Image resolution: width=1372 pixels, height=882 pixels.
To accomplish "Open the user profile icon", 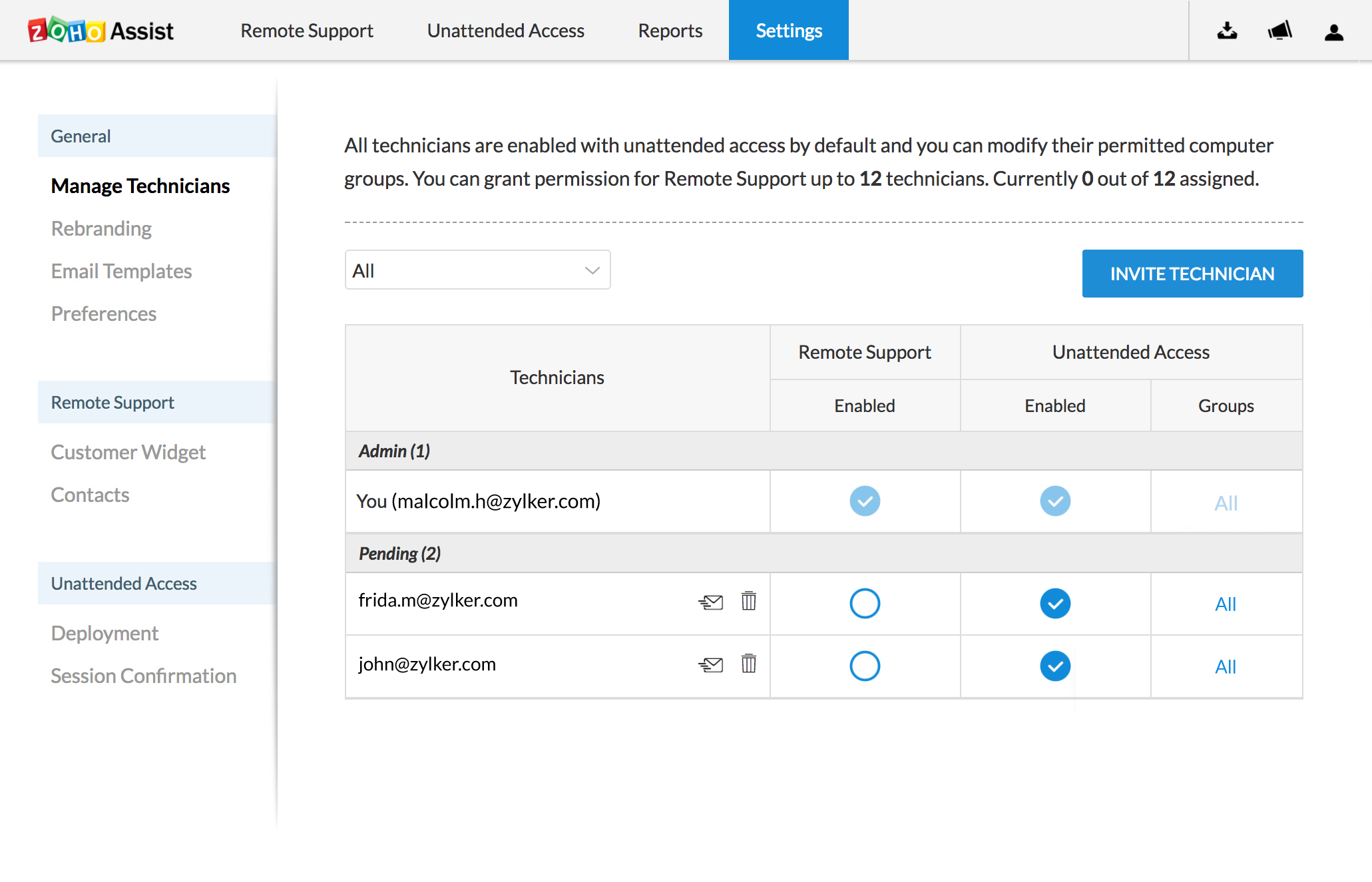I will tap(1333, 32).
